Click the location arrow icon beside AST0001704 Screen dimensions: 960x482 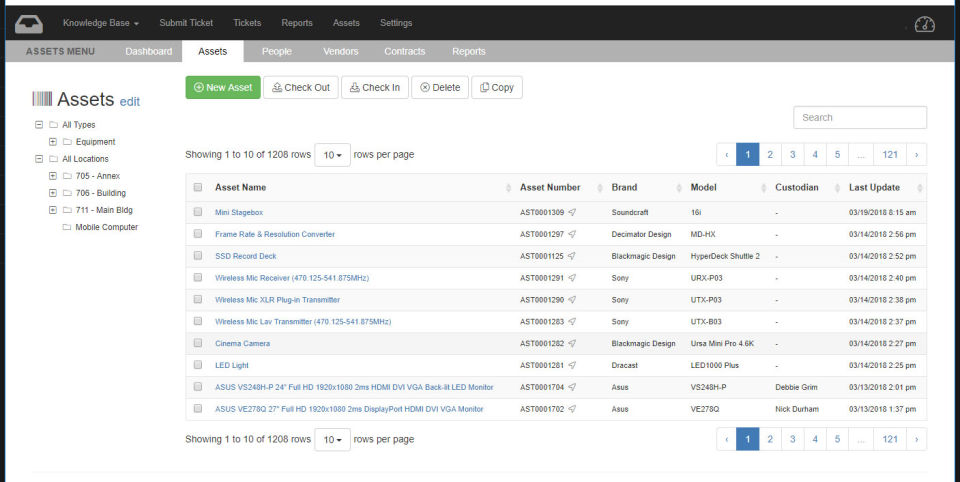click(x=573, y=387)
